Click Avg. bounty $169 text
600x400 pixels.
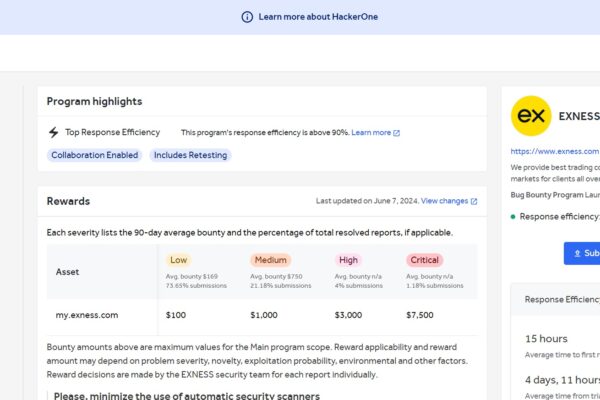pos(192,276)
